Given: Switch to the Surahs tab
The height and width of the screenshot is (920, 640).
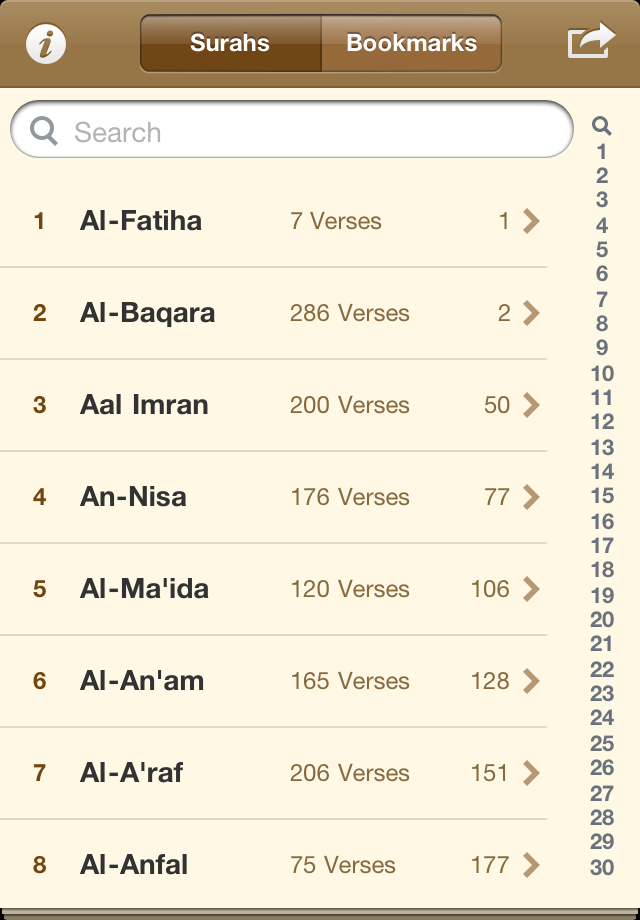Looking at the screenshot, I should (230, 44).
